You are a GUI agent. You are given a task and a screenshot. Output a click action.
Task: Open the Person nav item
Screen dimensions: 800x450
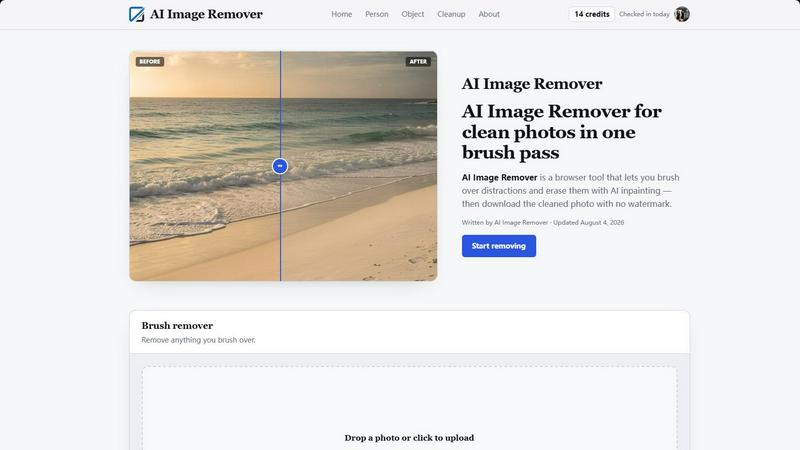click(377, 14)
